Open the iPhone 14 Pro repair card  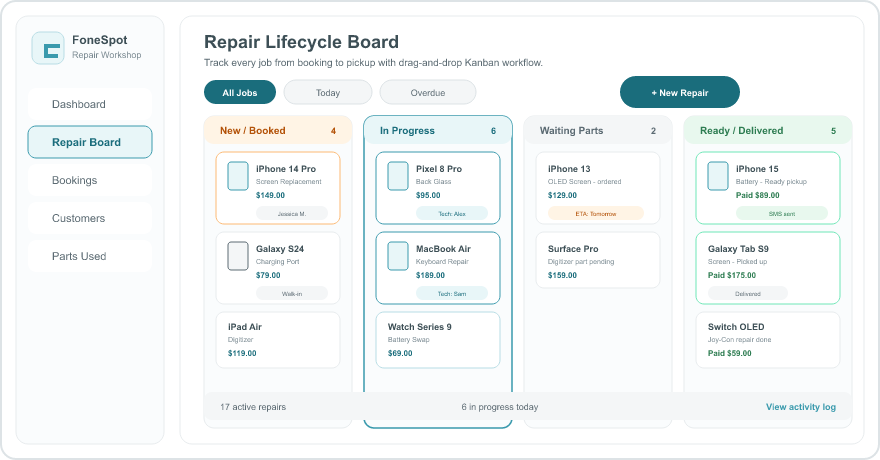point(278,188)
